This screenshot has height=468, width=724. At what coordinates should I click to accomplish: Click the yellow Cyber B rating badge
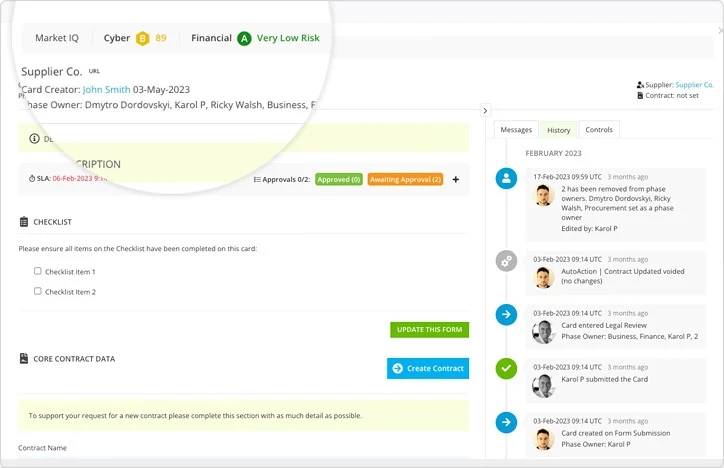(x=142, y=38)
